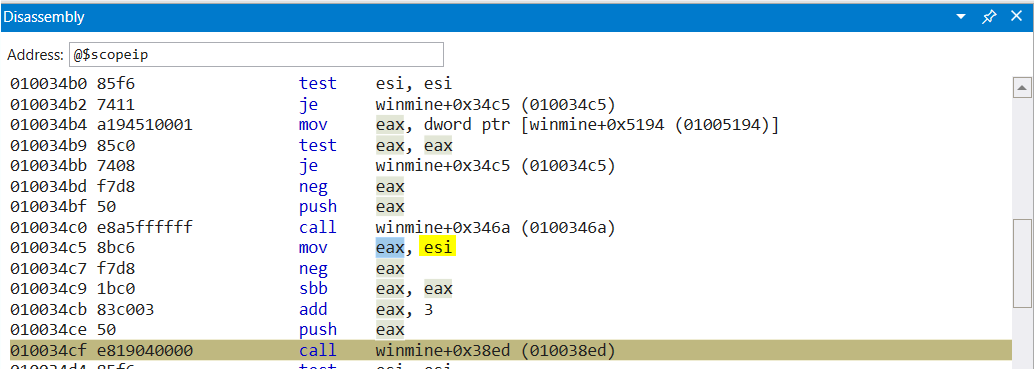The height and width of the screenshot is (369, 1034).
Task: Click the Address label
Action: [36, 55]
